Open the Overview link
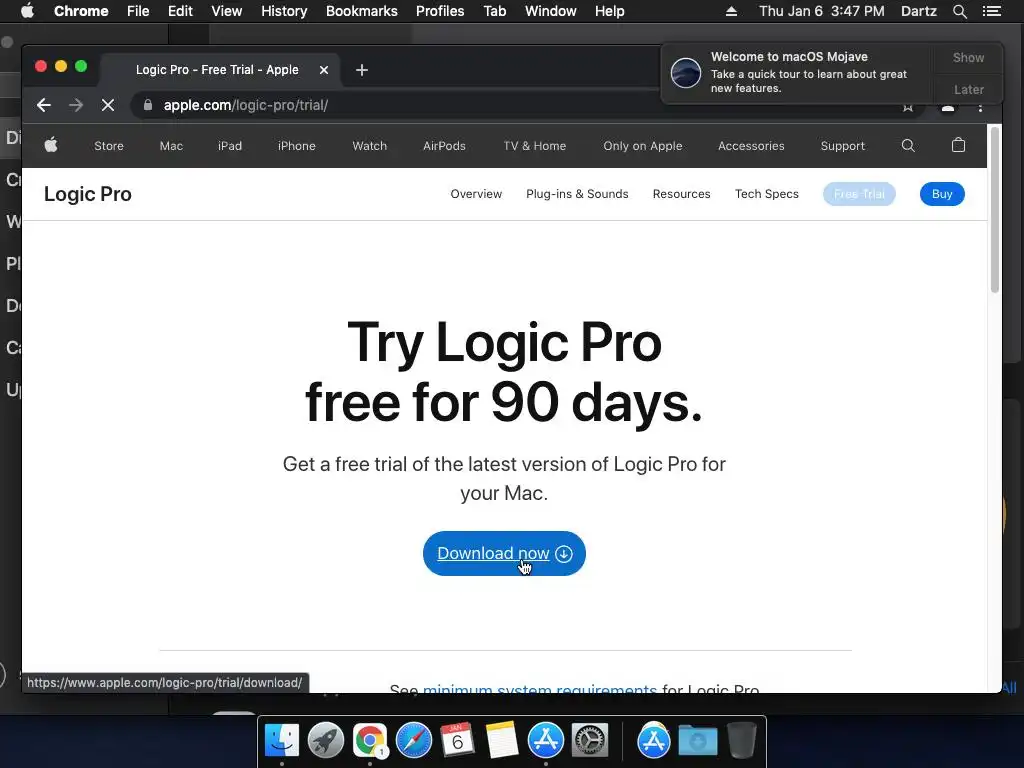 tap(476, 194)
